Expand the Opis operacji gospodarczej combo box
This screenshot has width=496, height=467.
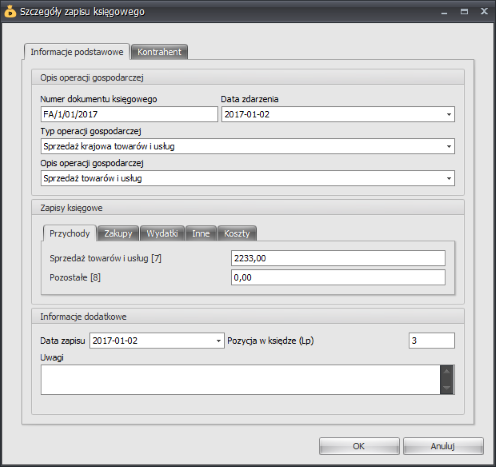tap(449, 178)
